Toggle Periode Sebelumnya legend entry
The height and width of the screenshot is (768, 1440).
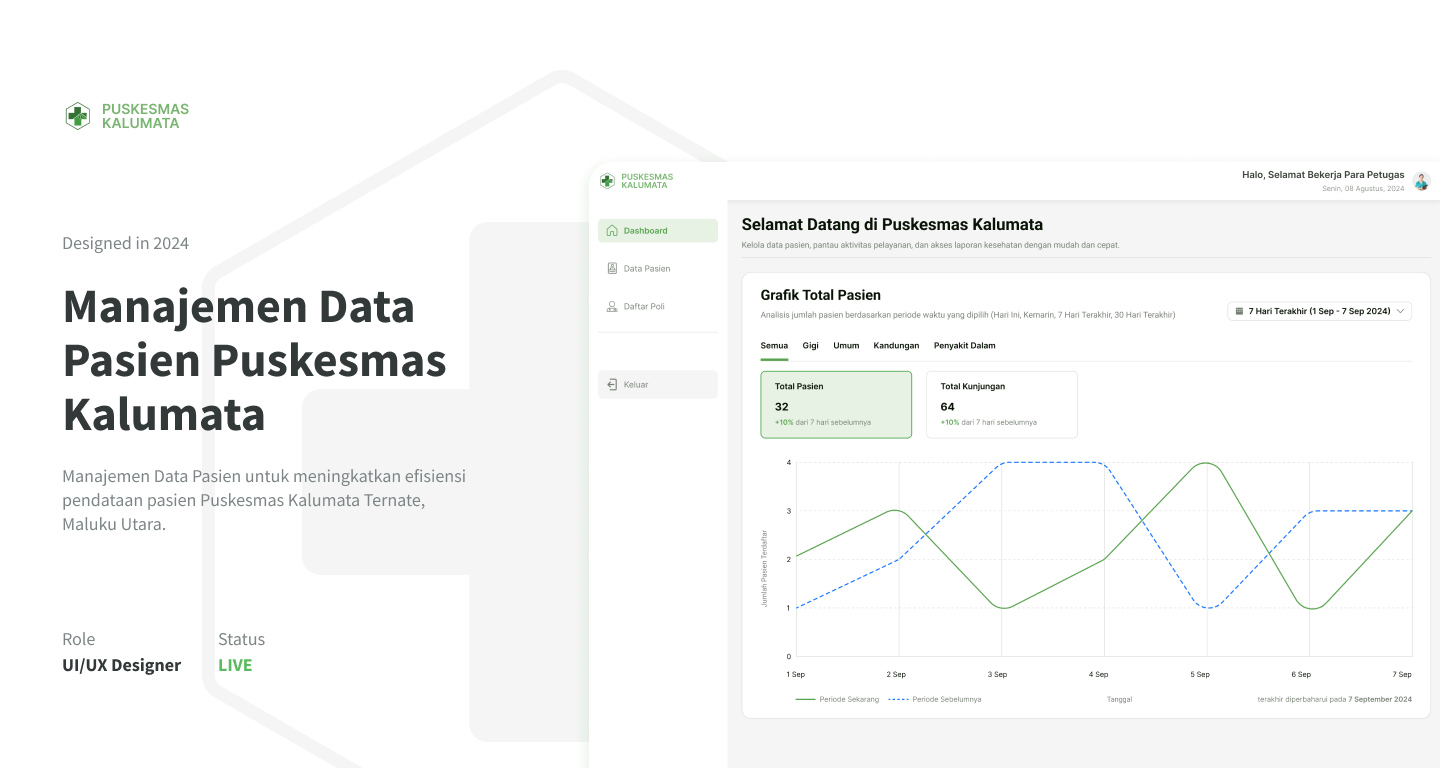(x=934, y=700)
